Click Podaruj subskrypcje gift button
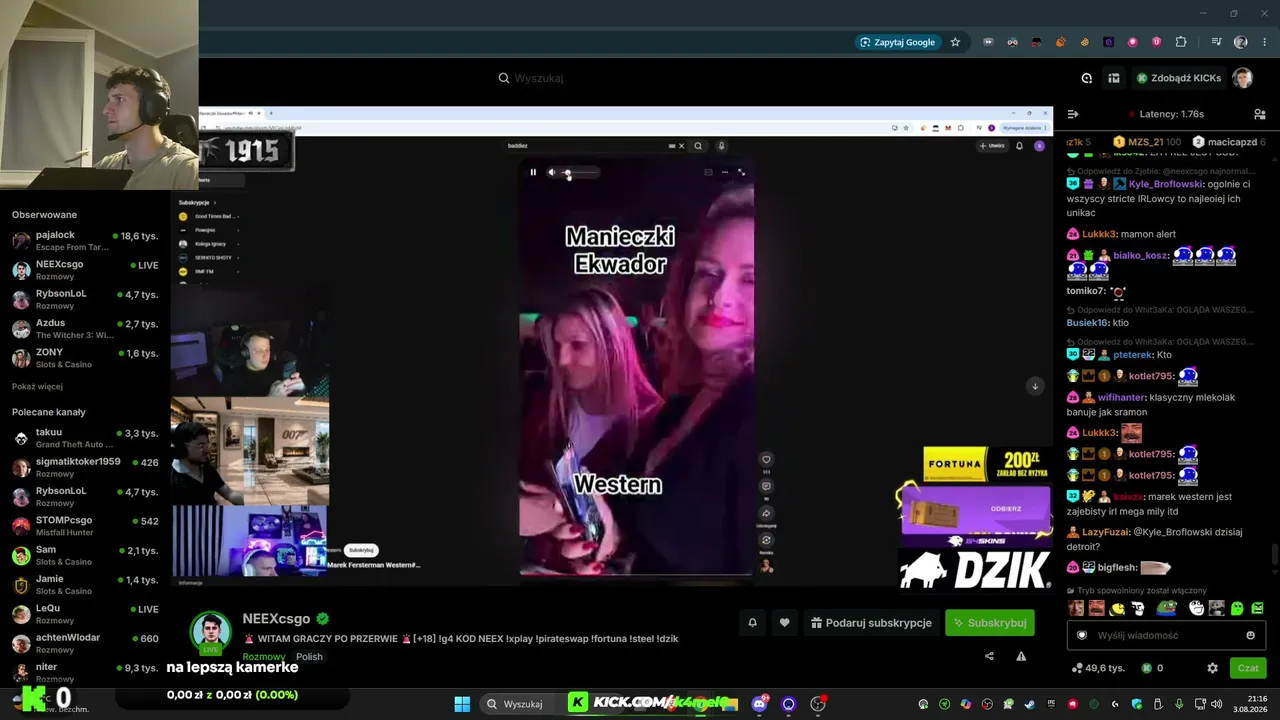Screen dimensions: 1280x720 pos(871,623)
